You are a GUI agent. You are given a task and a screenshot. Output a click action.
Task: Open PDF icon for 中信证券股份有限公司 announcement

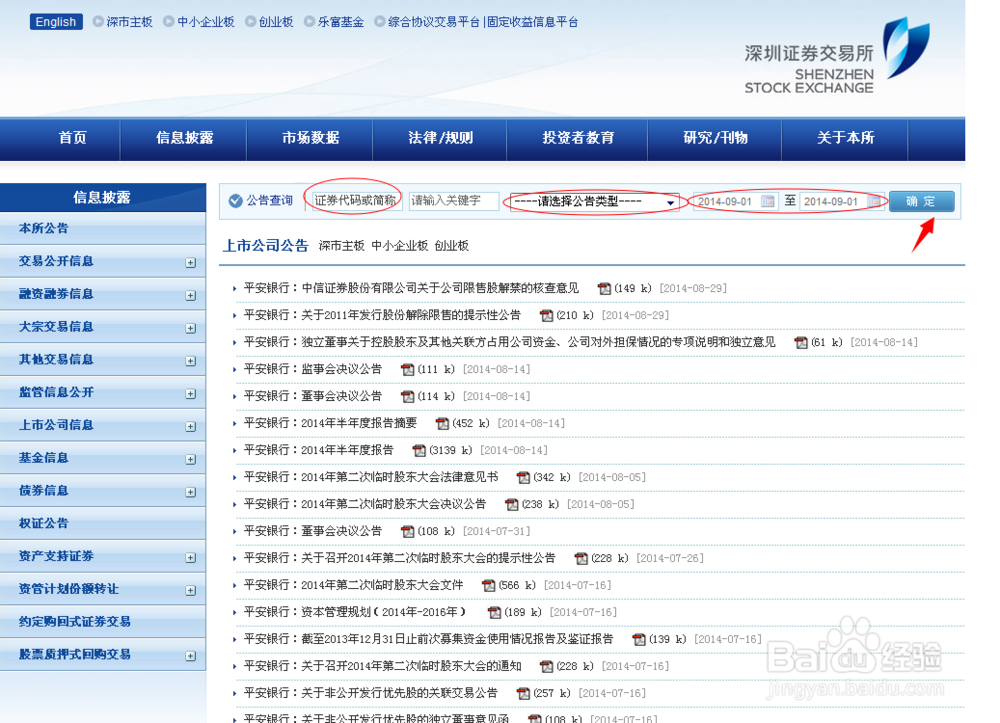(604, 289)
